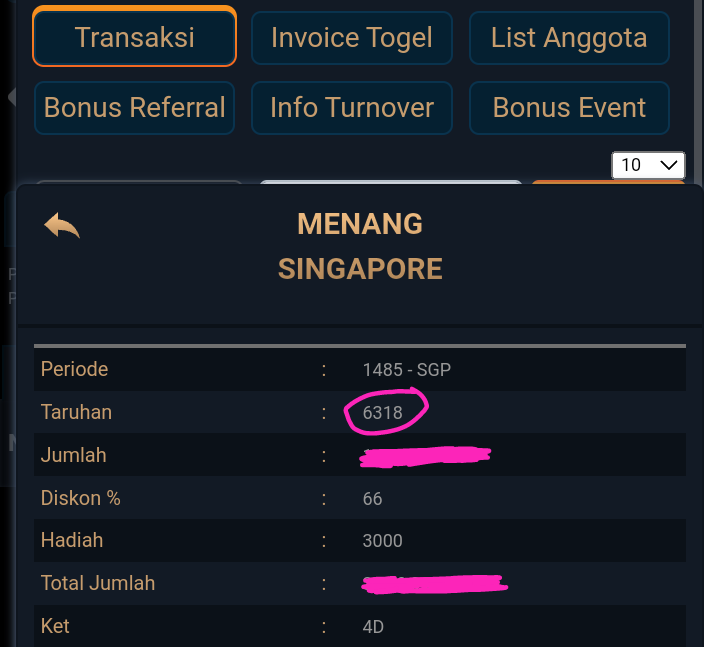The image size is (704, 647).
Task: Select the 4D value in Ket row
Action: (x=374, y=627)
